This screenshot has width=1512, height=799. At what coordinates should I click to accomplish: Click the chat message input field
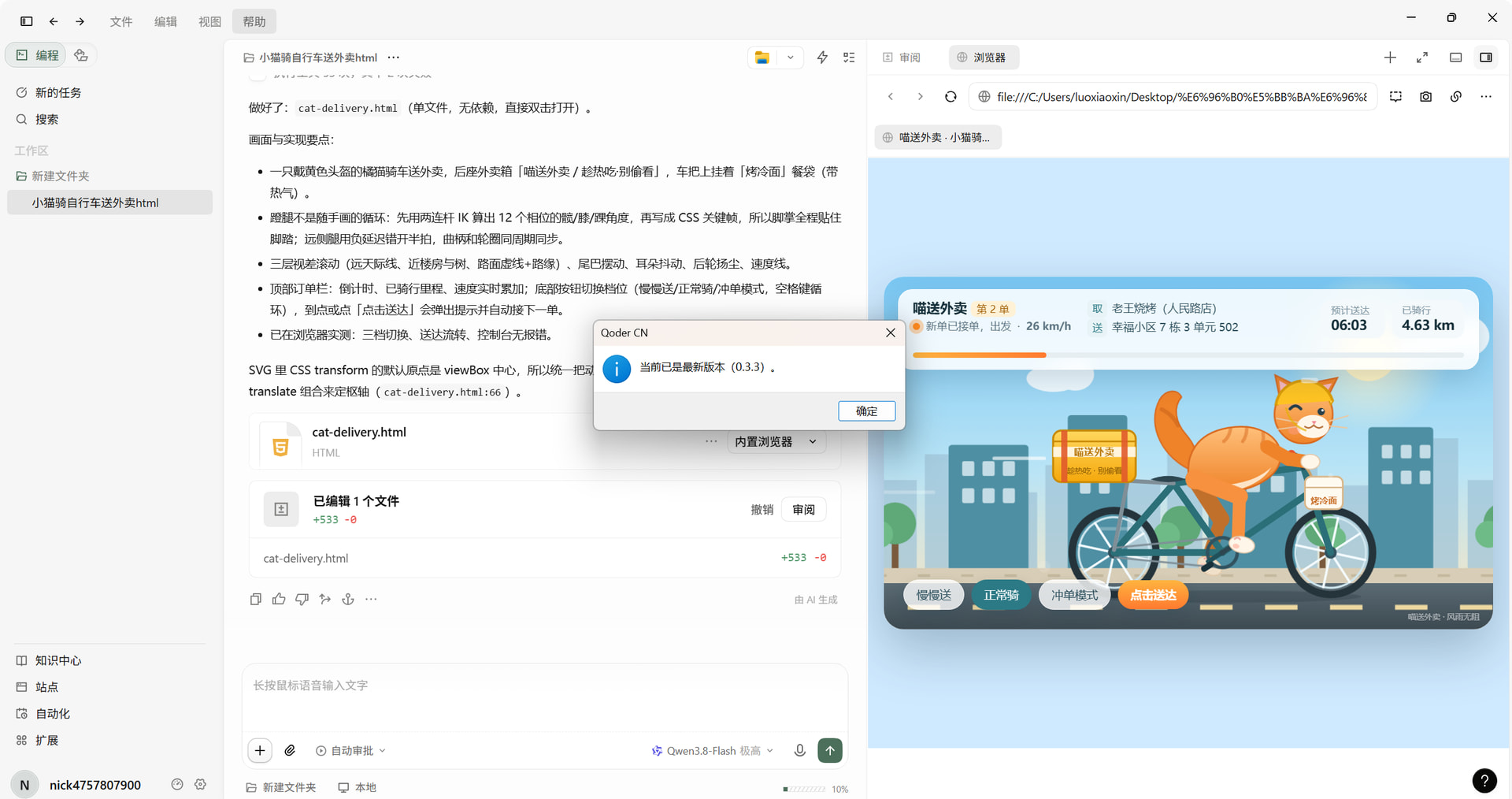pos(544,697)
